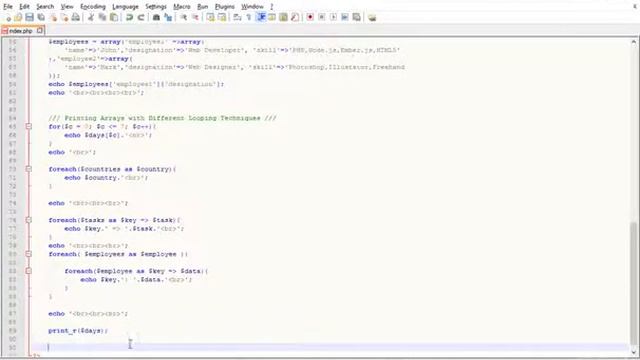Collapse the foreach $tasks fold marker
This screenshot has height=360, width=640.
click(29, 220)
